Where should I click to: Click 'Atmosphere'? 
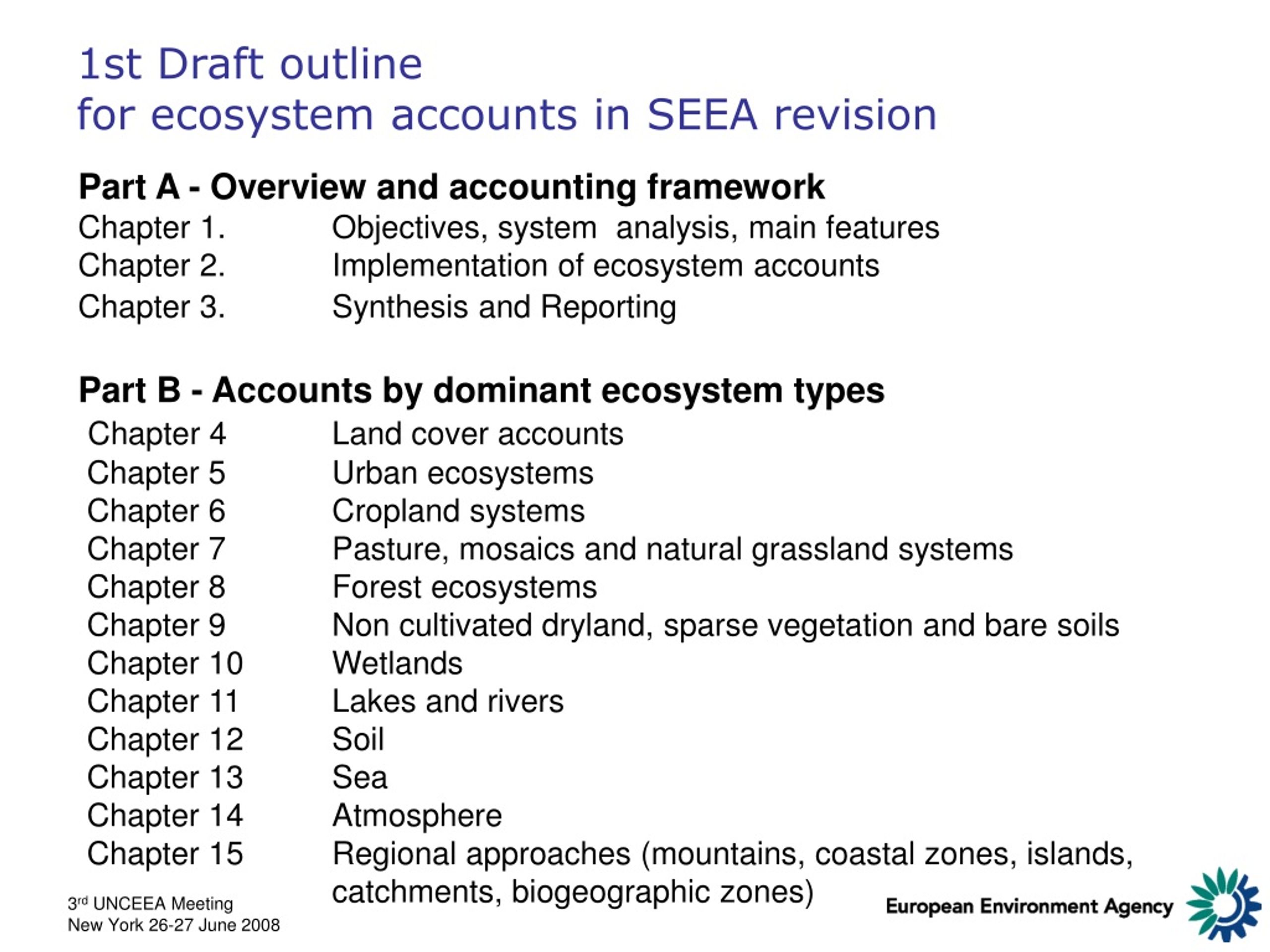[x=417, y=817]
